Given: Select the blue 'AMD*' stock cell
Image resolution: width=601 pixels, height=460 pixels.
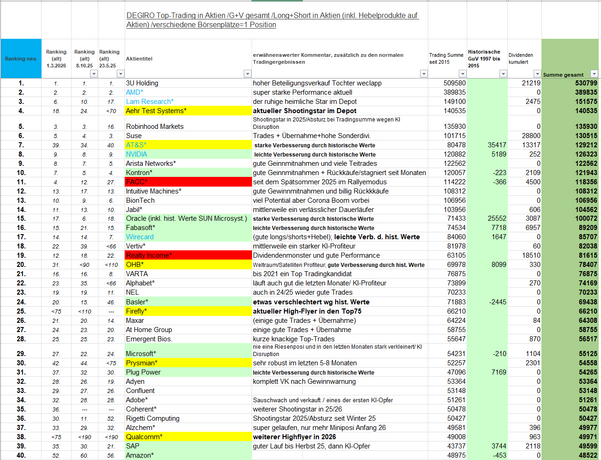Looking at the screenshot, I should (188, 92).
